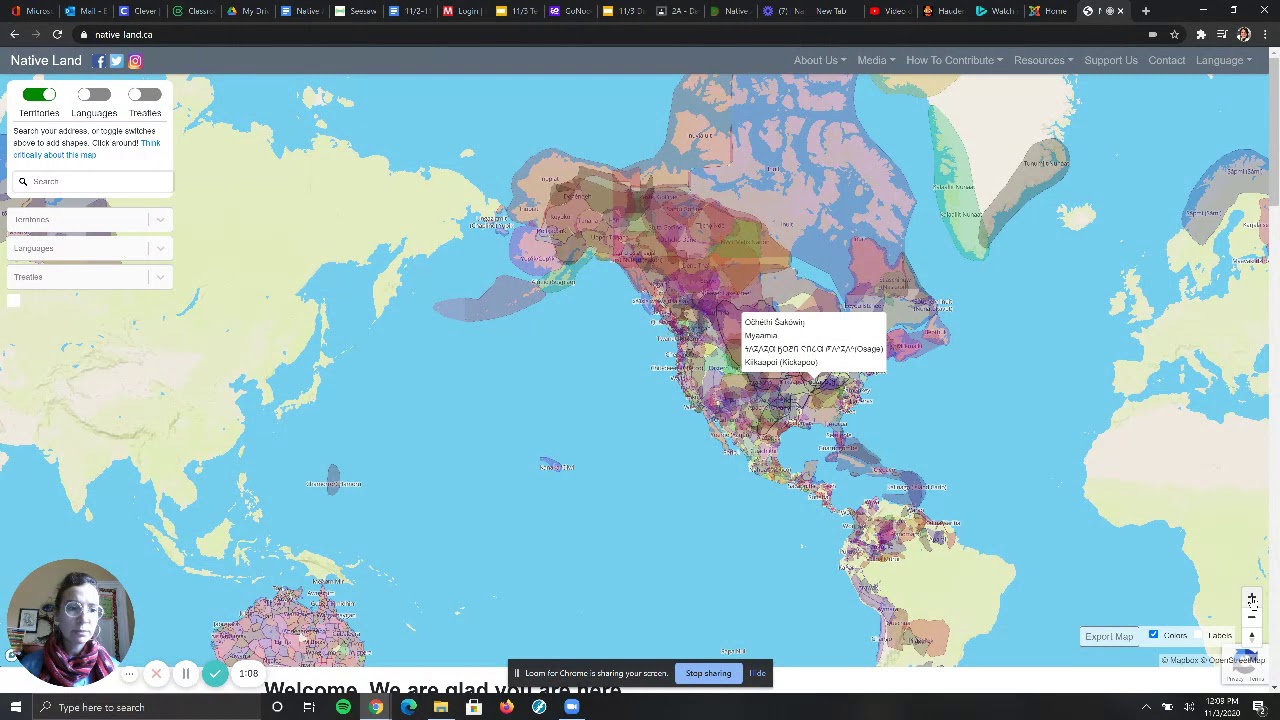This screenshot has height=720, width=1280.
Task: Open the About Us menu
Action: (x=820, y=61)
